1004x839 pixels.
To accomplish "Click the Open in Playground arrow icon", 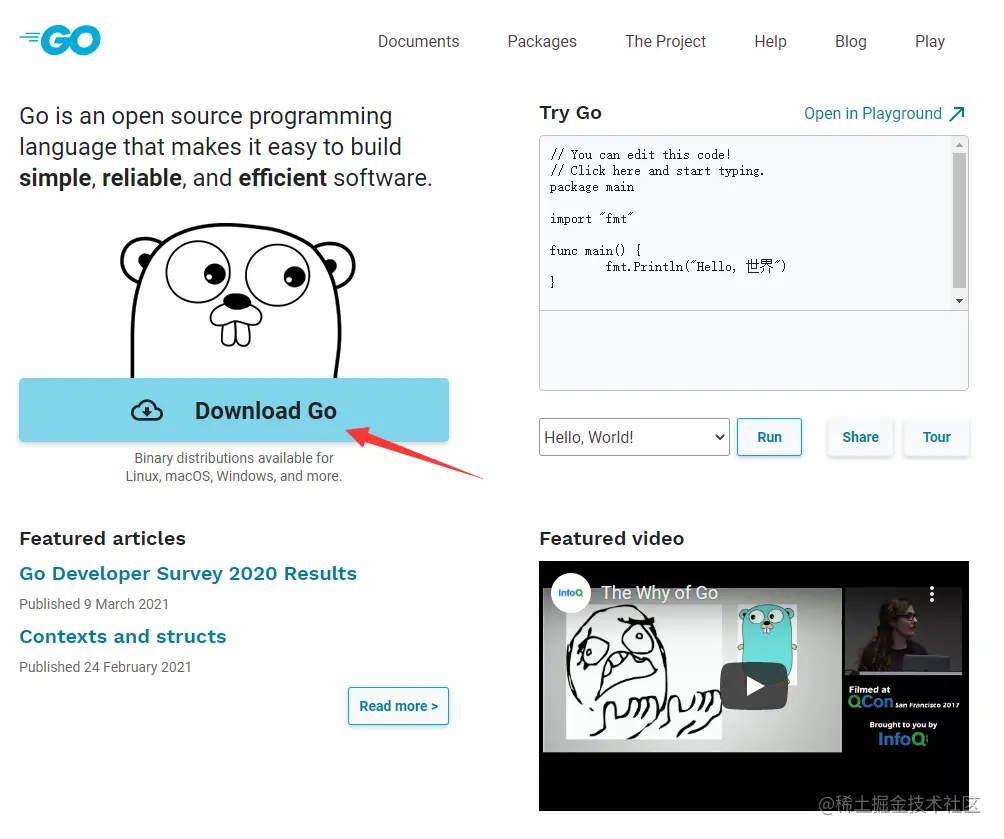I will [957, 114].
